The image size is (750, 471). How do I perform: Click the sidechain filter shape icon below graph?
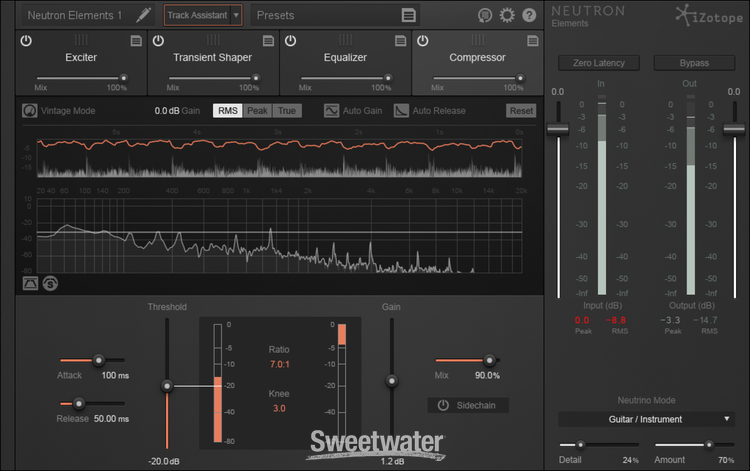click(x=31, y=284)
